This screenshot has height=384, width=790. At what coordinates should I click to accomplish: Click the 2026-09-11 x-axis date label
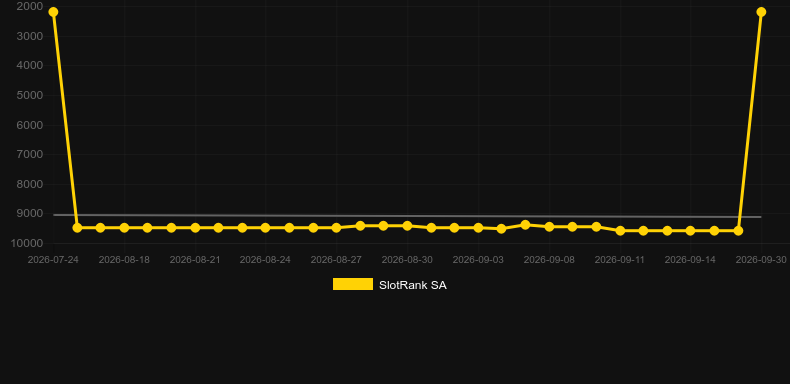[x=620, y=260]
